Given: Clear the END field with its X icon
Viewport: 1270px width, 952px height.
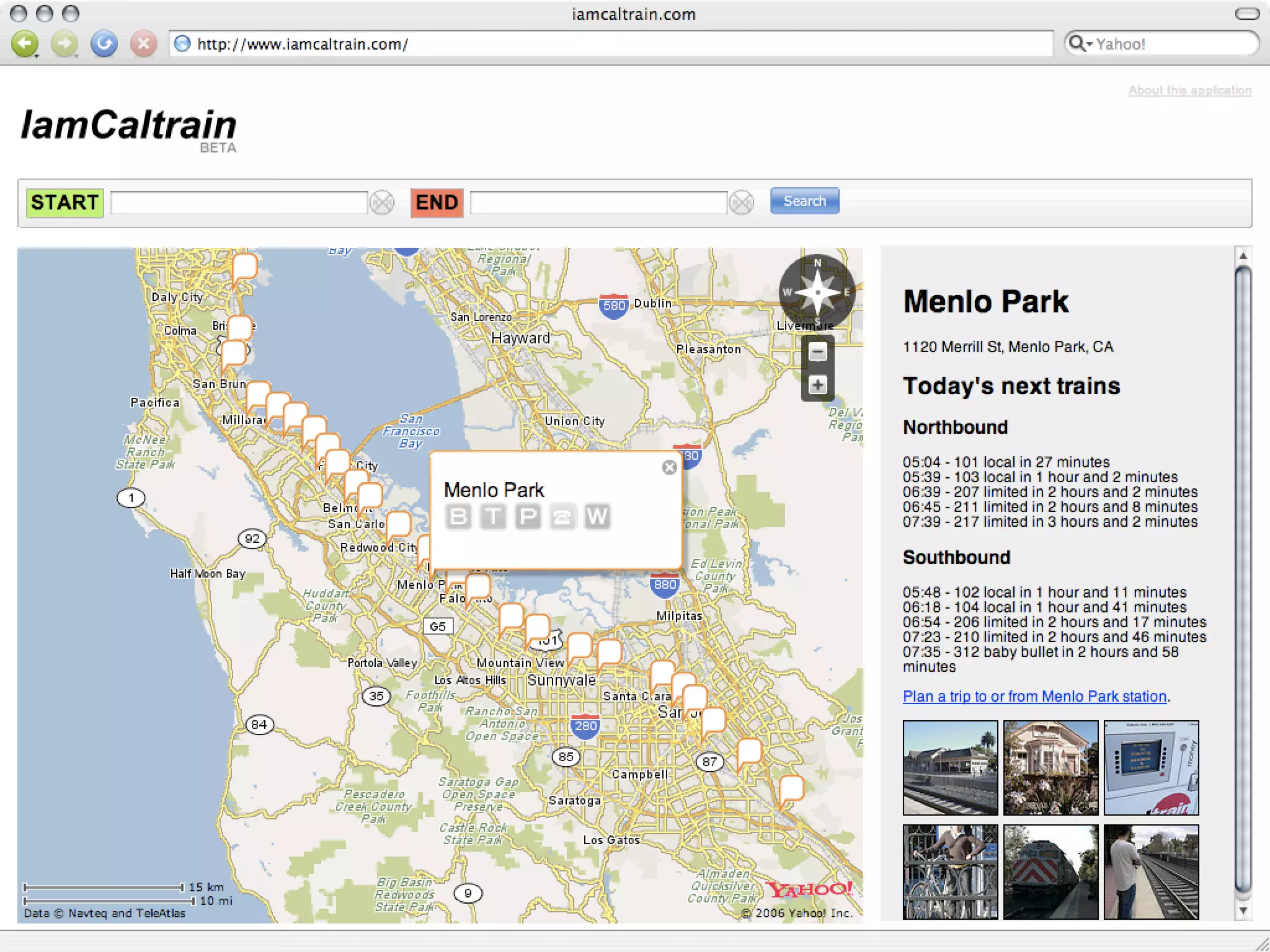Looking at the screenshot, I should (x=742, y=203).
